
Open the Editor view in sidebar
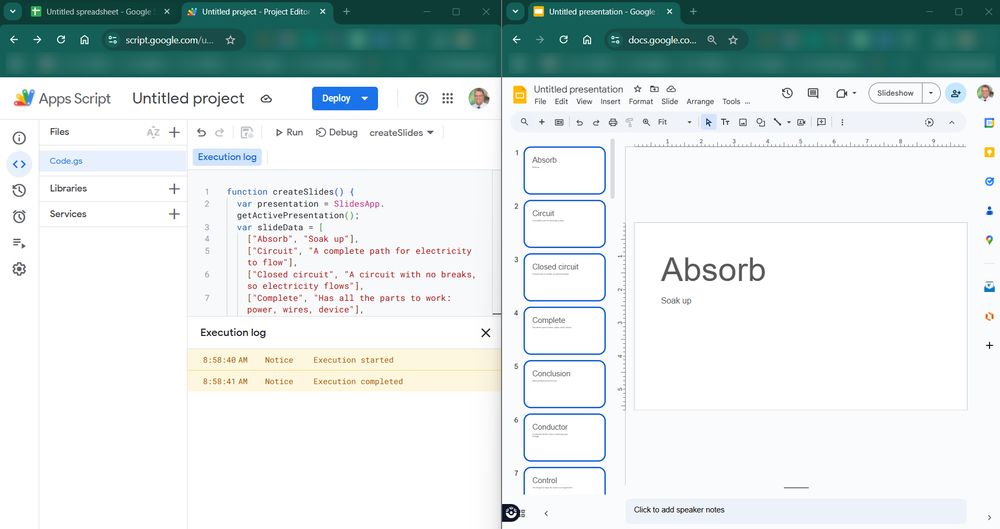point(19,164)
